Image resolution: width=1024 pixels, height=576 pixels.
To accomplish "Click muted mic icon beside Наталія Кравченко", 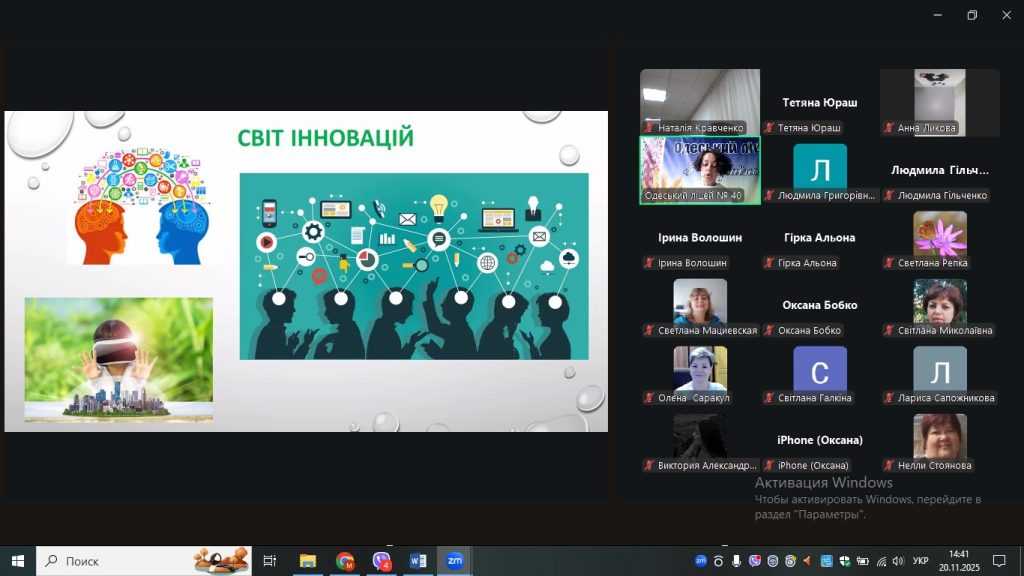I will (x=649, y=128).
